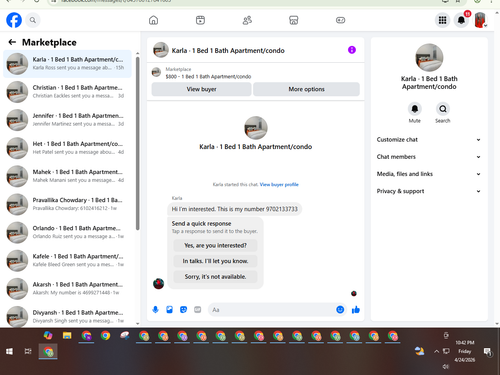The height and width of the screenshot is (375, 500).
Task: Open Kafele conversation in the list
Action: coord(67,260)
